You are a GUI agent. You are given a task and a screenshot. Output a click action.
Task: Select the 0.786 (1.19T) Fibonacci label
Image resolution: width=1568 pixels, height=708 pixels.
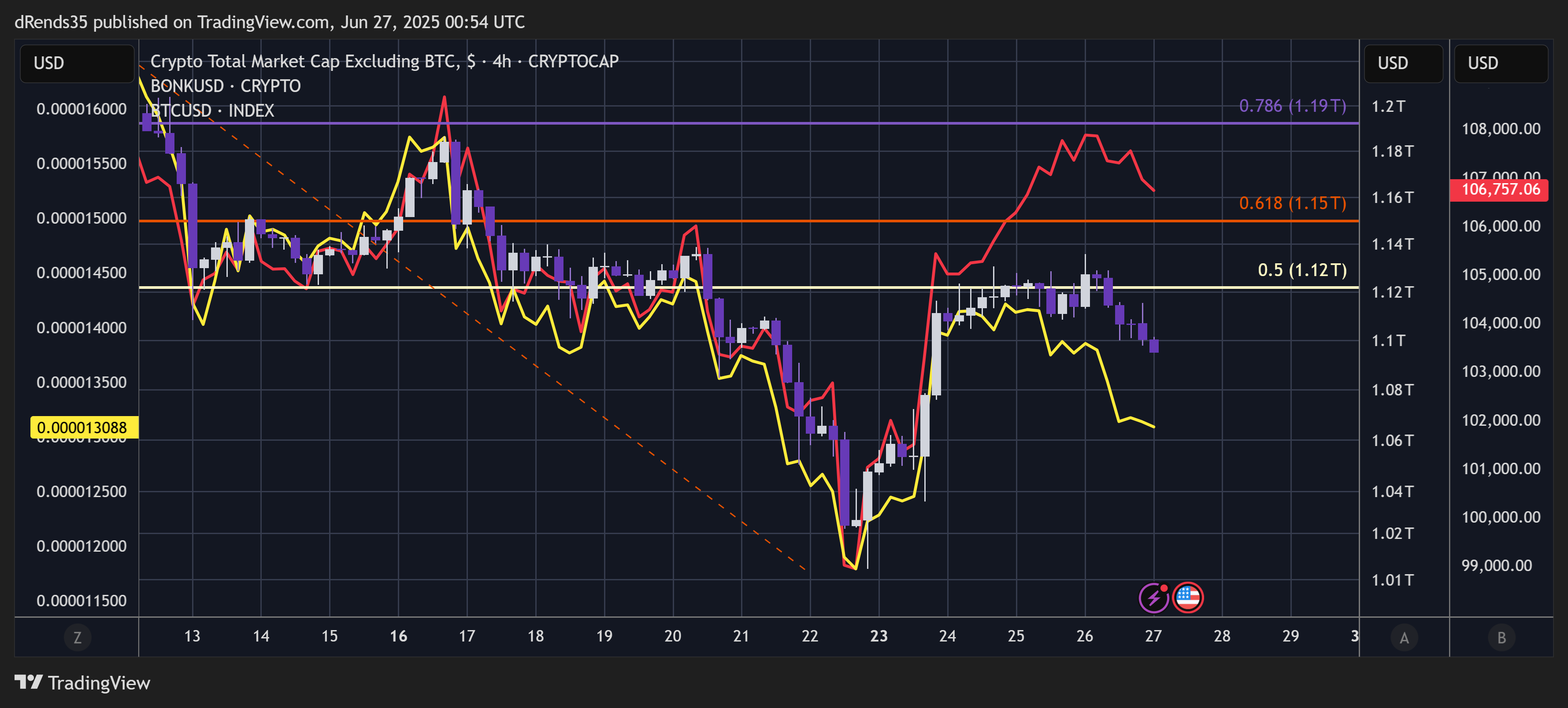coord(1293,106)
